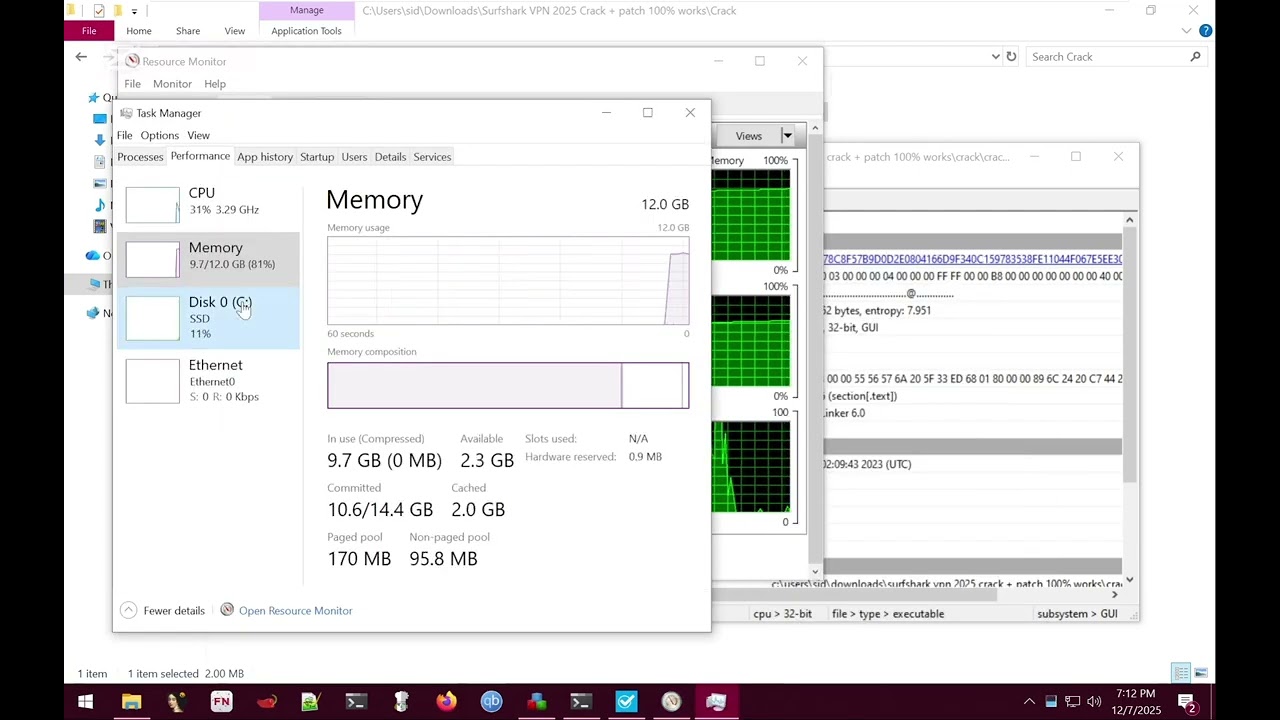The image size is (1280, 720).
Task: Open the volume control in system tray
Action: click(x=1093, y=702)
